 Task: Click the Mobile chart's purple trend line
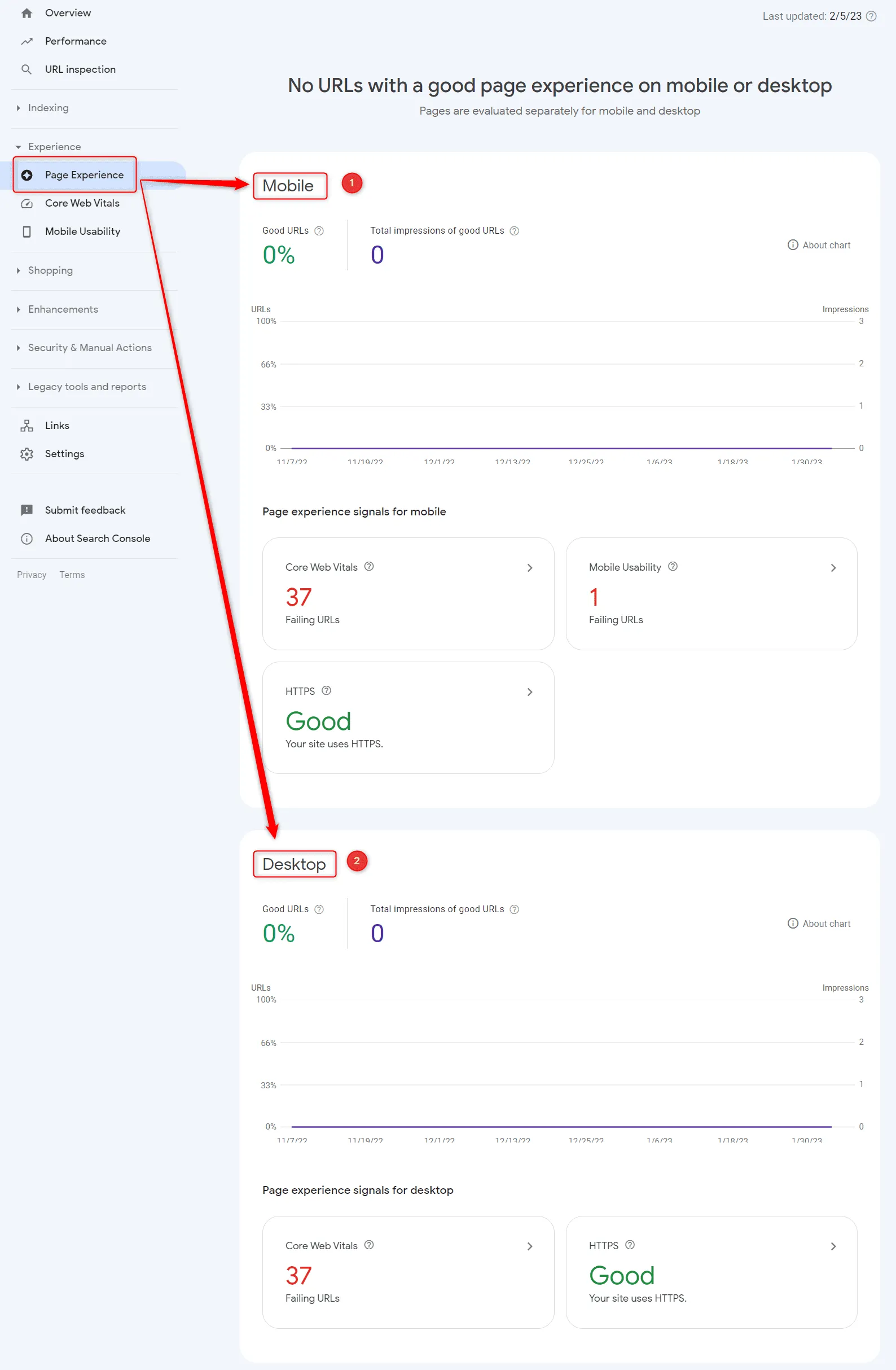pyautogui.click(x=561, y=448)
